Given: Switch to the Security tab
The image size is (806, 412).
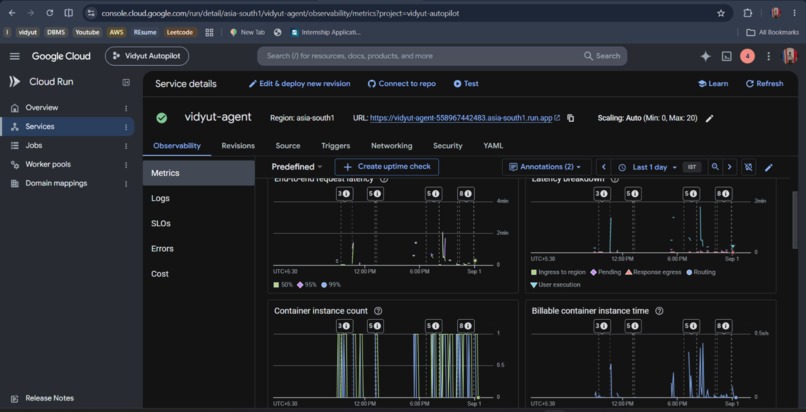Looking at the screenshot, I should pos(448,145).
